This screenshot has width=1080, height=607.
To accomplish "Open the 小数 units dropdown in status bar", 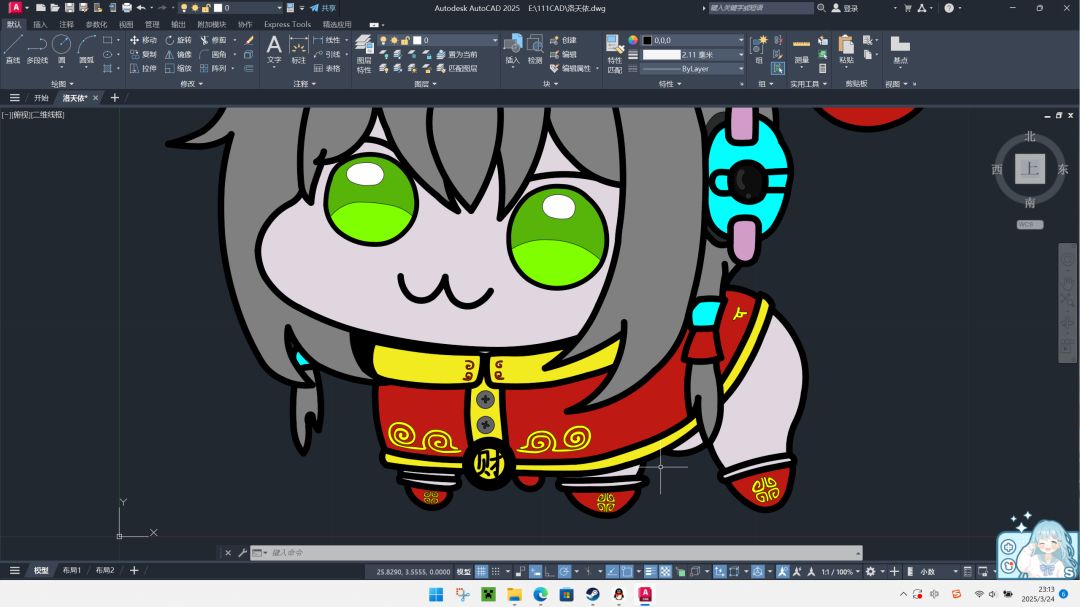I will tap(937, 571).
